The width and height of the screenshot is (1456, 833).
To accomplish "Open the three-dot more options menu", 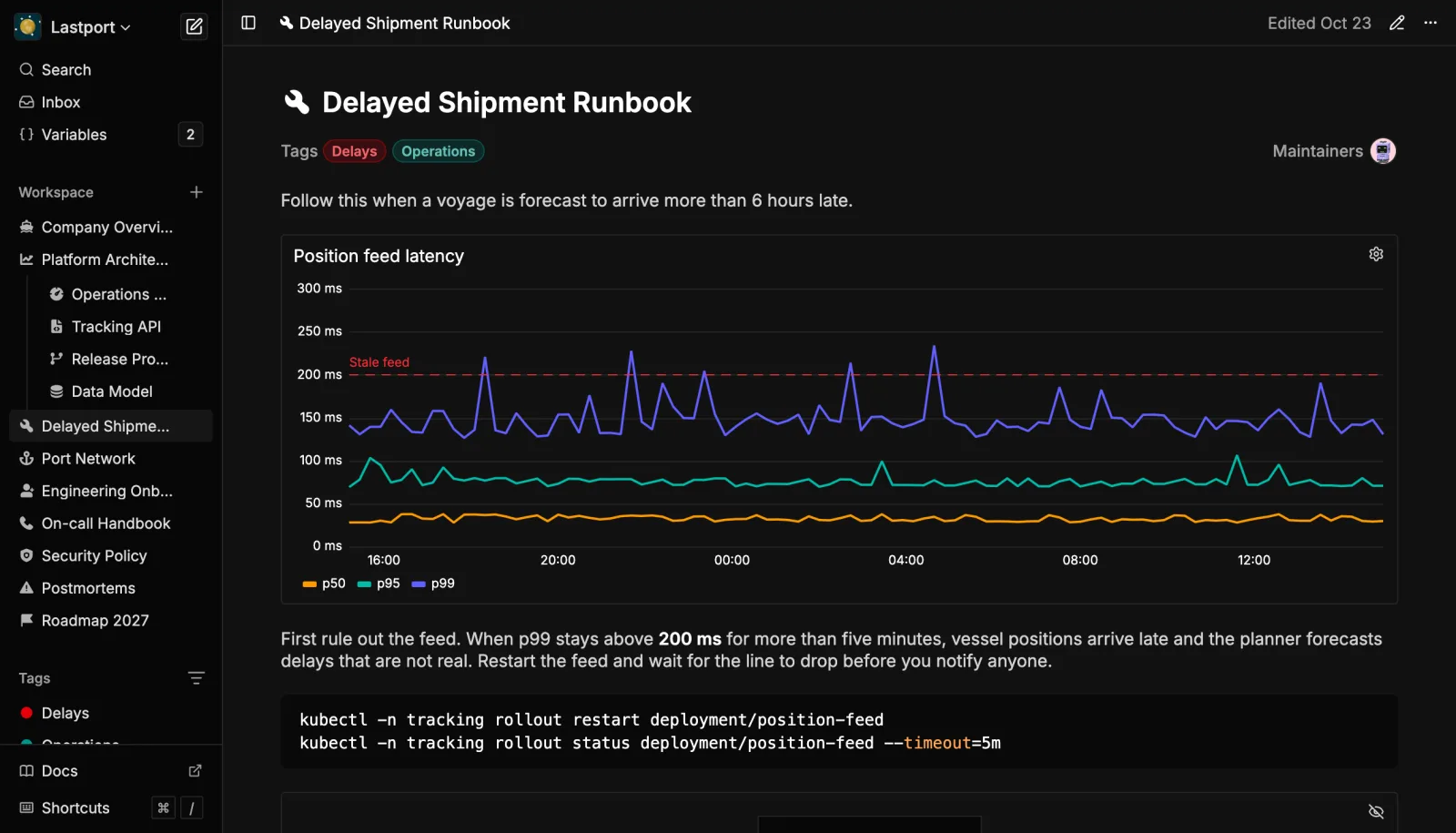I will [1431, 23].
